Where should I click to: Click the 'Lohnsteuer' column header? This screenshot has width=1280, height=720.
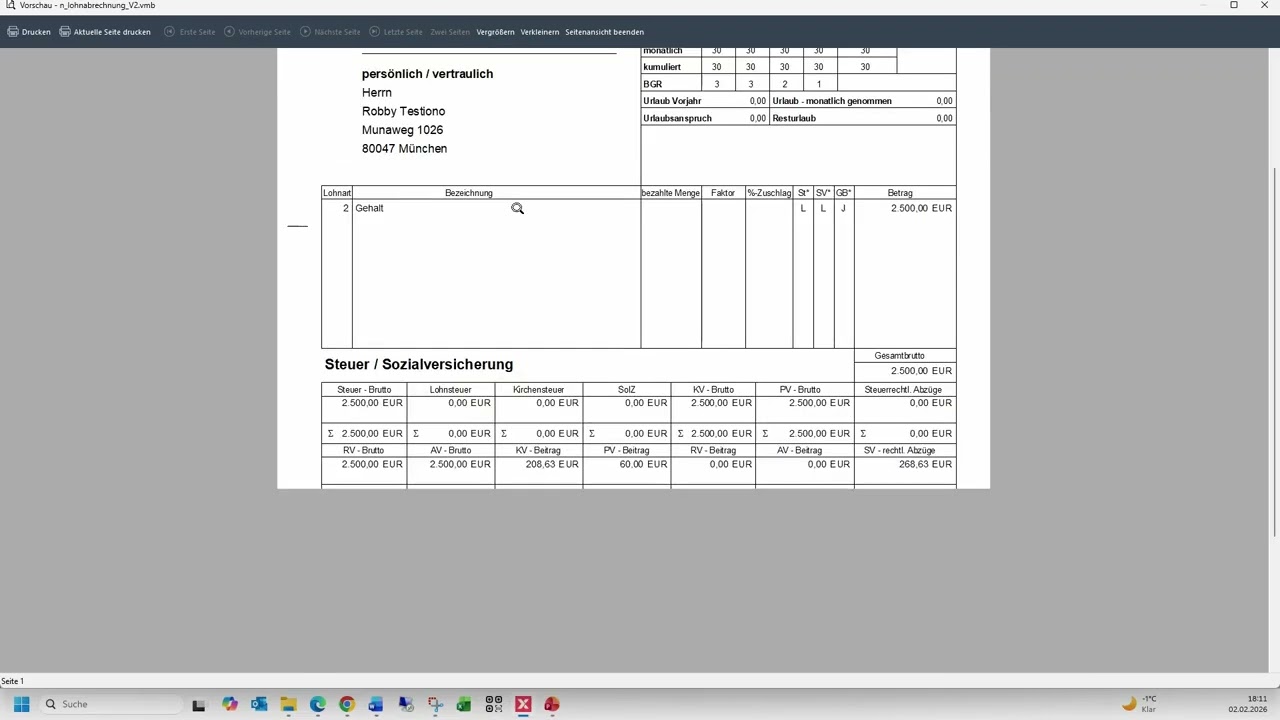(x=450, y=390)
